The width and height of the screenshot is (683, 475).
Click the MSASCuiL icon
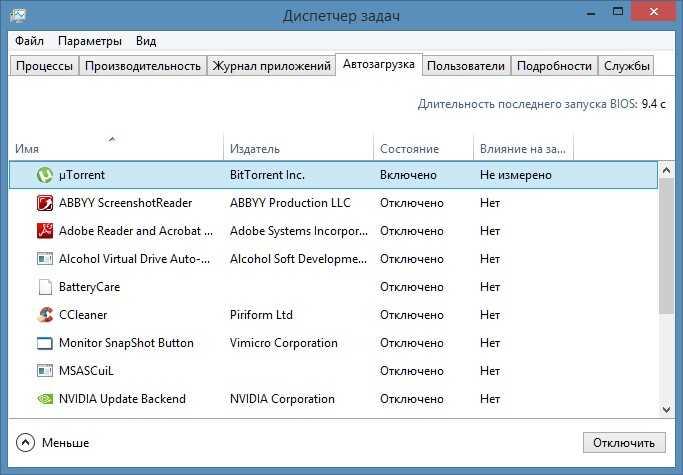pyautogui.click(x=44, y=371)
